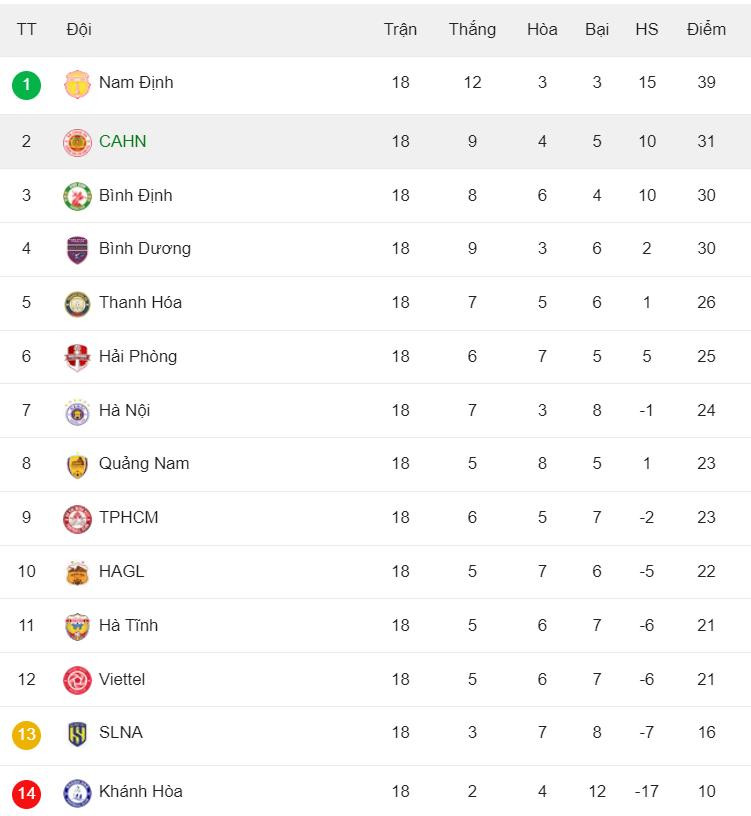This screenshot has height=816, width=751.
Task: Click the Quảng Nam team crest
Action: coord(77,465)
